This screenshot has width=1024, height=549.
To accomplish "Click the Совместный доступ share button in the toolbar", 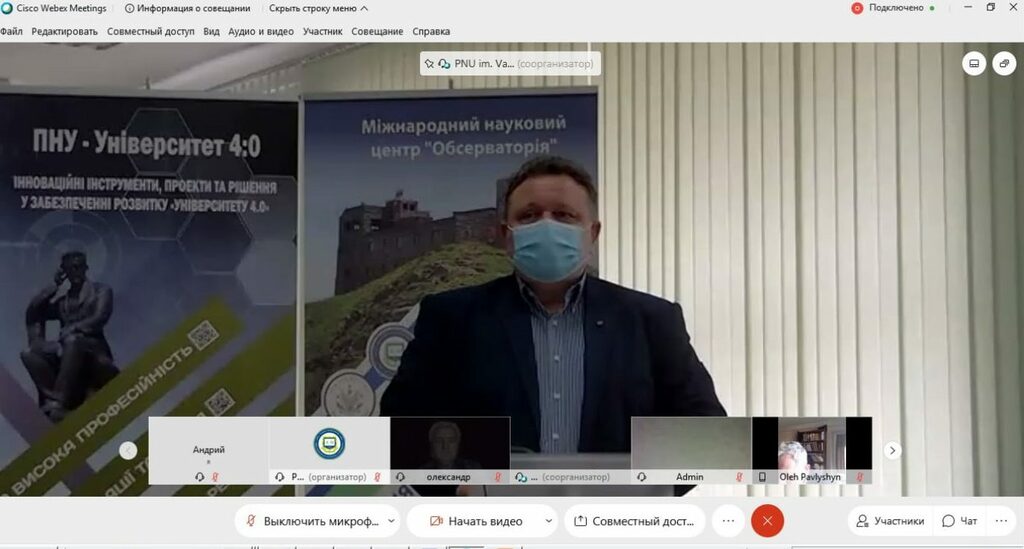I will [634, 521].
